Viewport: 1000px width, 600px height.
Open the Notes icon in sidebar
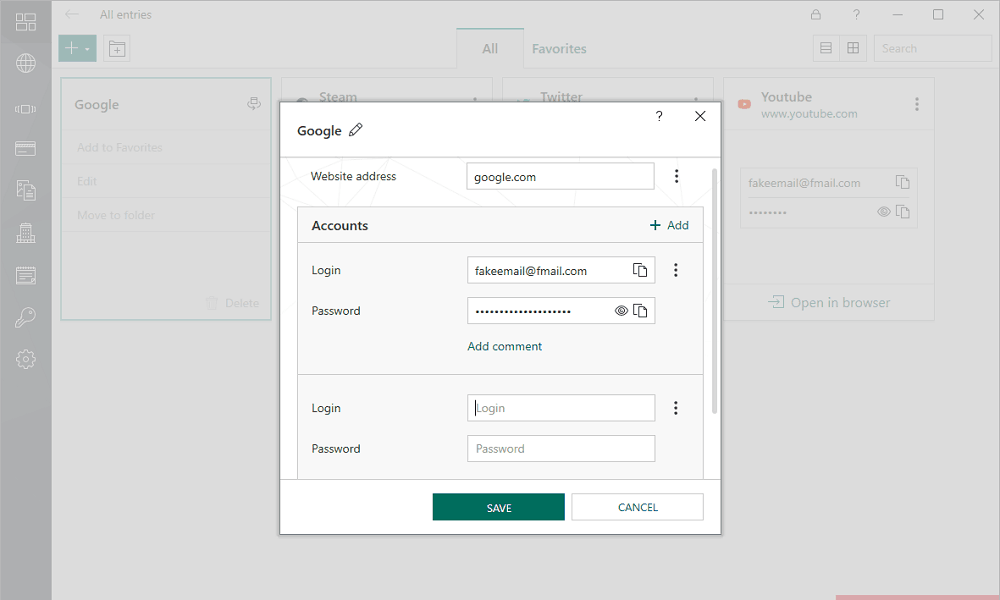click(x=26, y=275)
